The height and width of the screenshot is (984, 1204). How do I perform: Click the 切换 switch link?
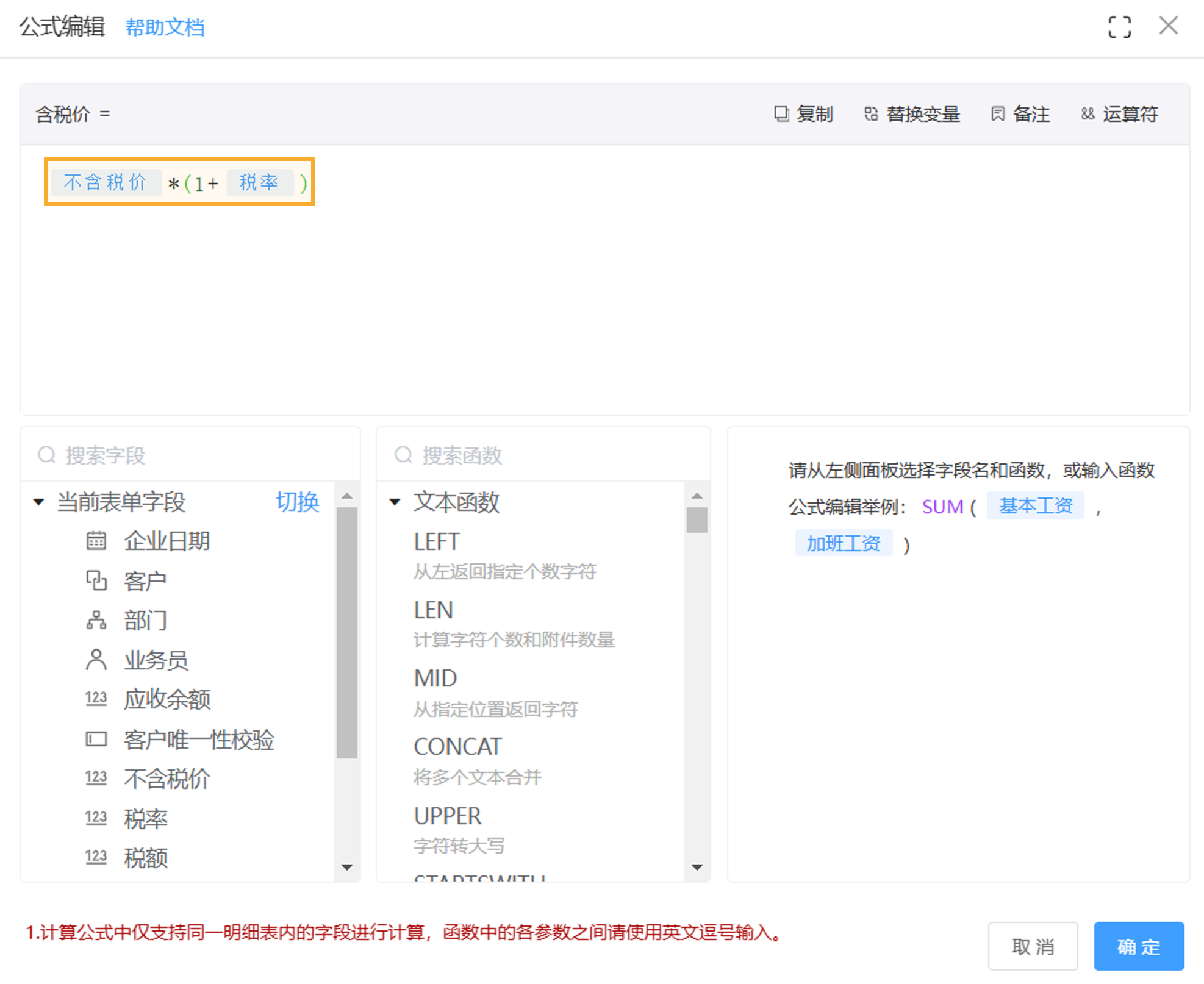[x=297, y=502]
